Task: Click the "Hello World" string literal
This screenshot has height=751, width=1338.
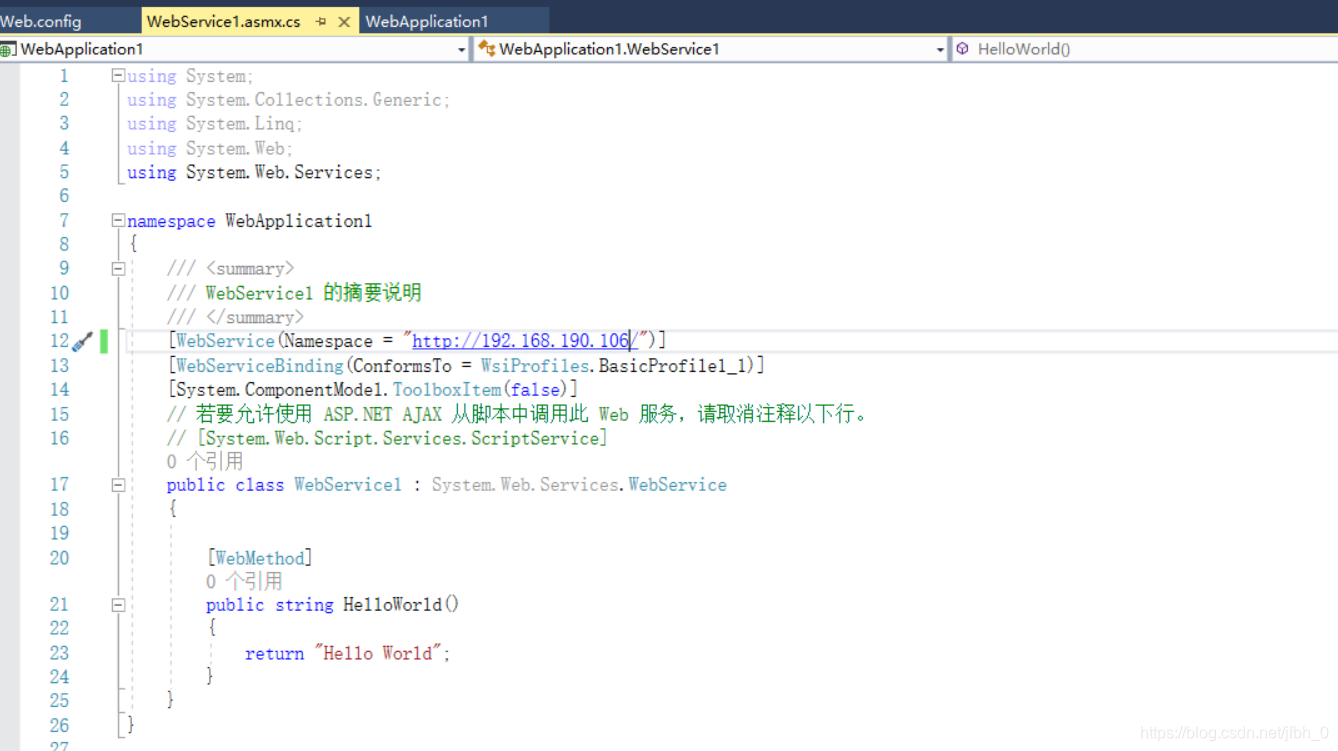Action: [x=378, y=653]
